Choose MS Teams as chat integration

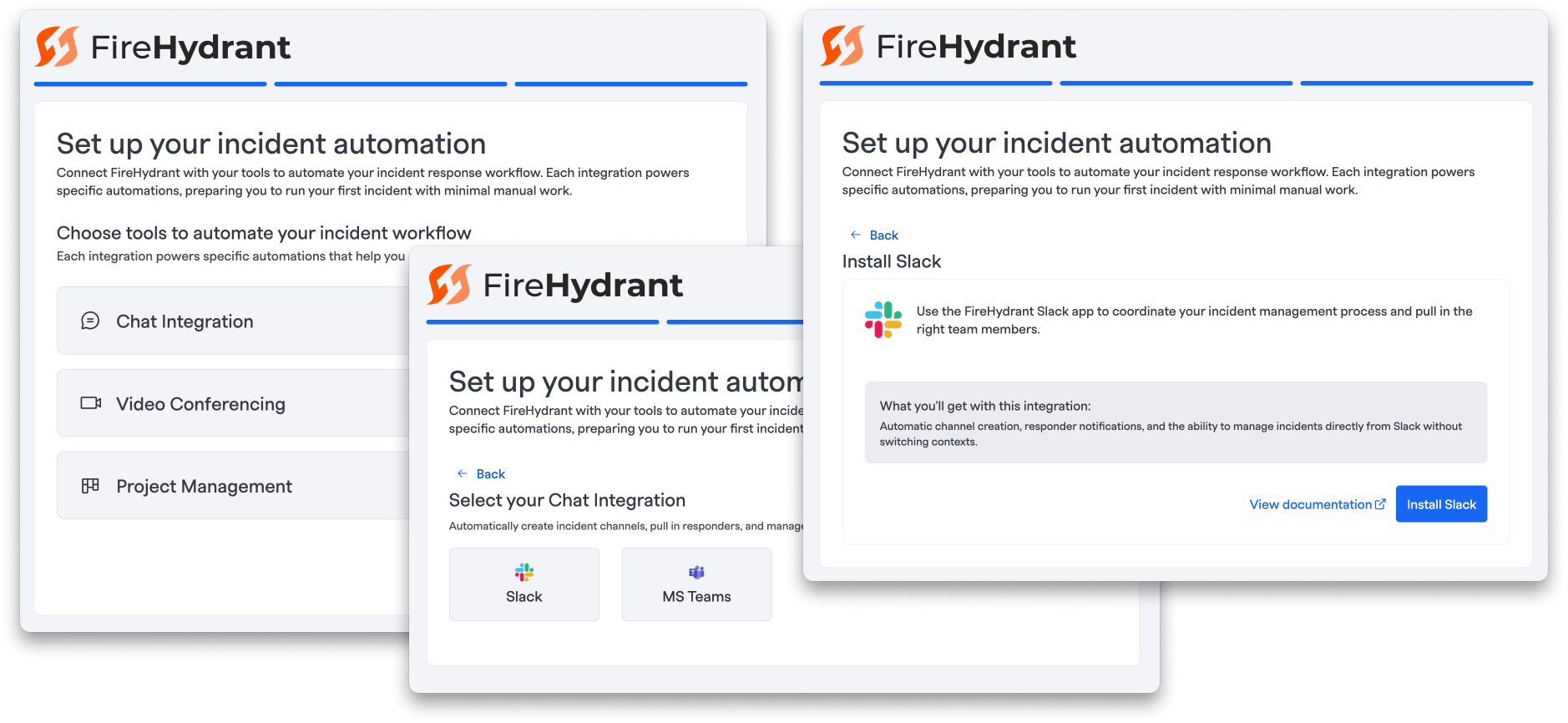tap(696, 584)
